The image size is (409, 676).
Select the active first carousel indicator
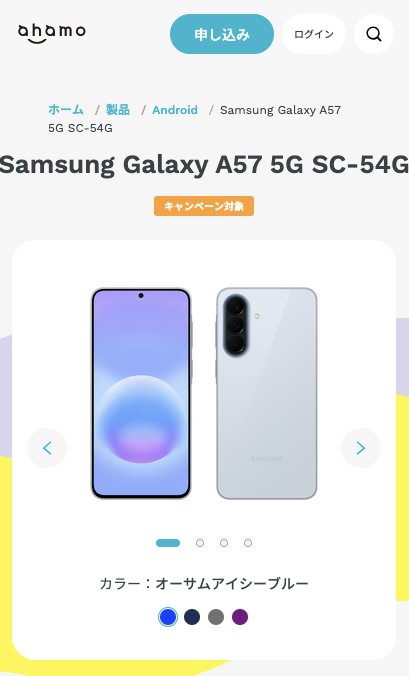(x=168, y=543)
